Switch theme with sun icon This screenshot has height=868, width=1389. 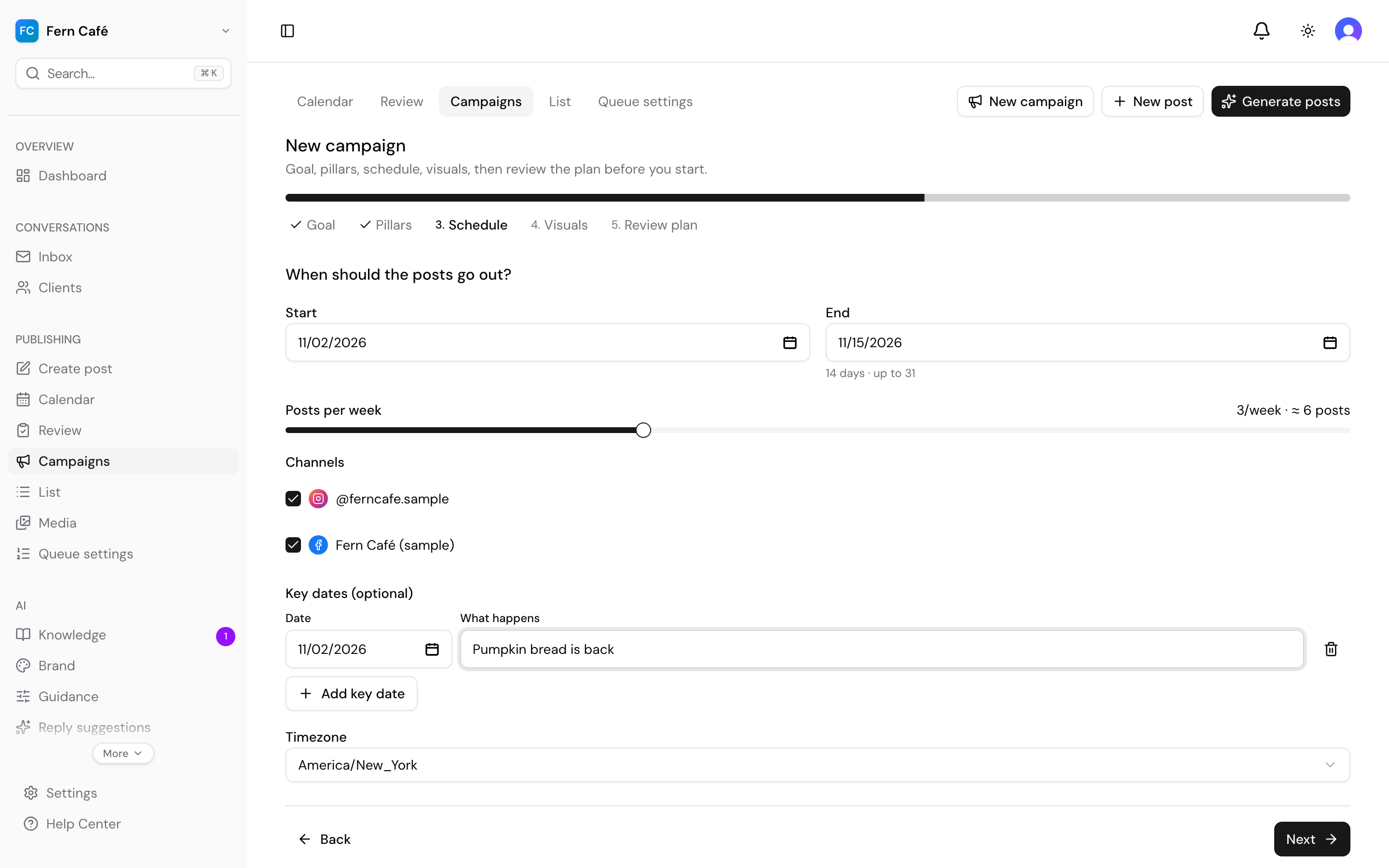point(1307,31)
